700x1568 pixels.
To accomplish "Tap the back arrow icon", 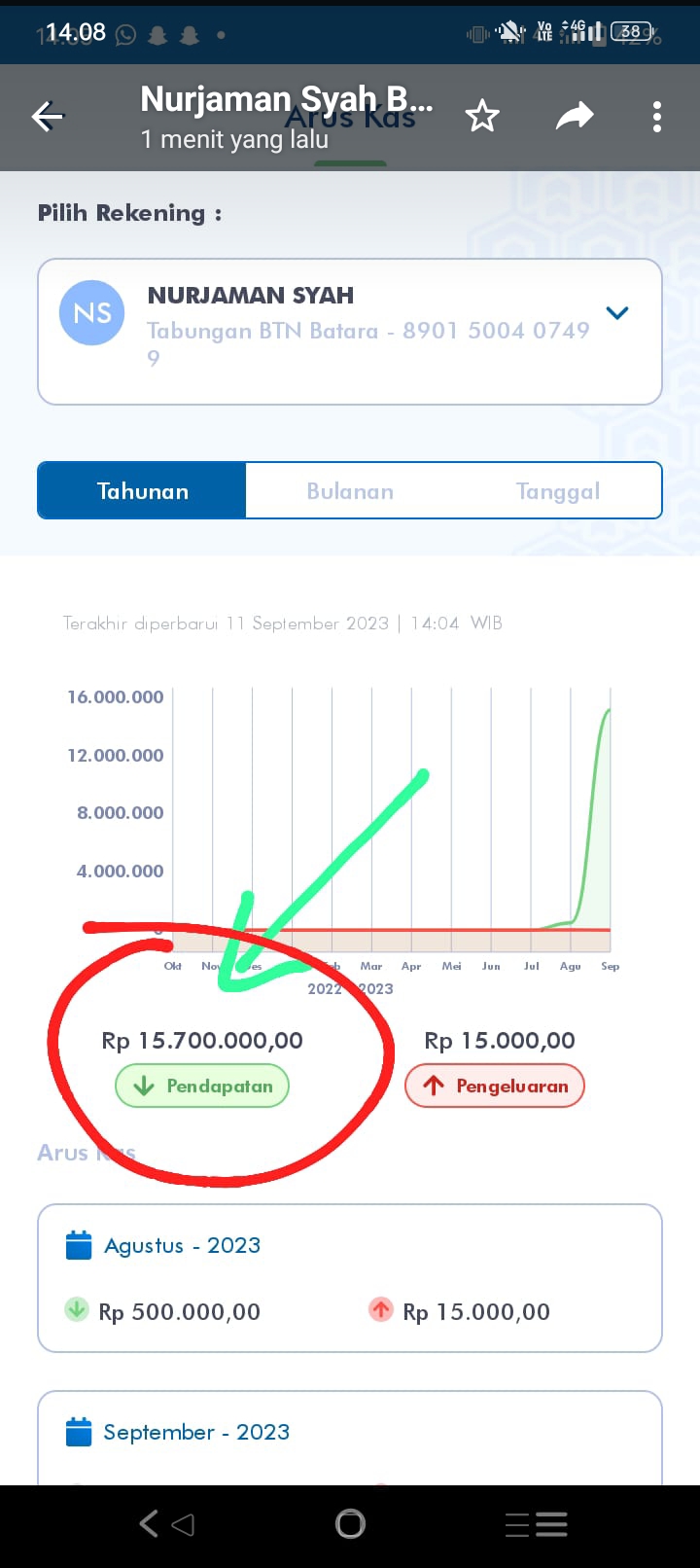I will tap(48, 118).
